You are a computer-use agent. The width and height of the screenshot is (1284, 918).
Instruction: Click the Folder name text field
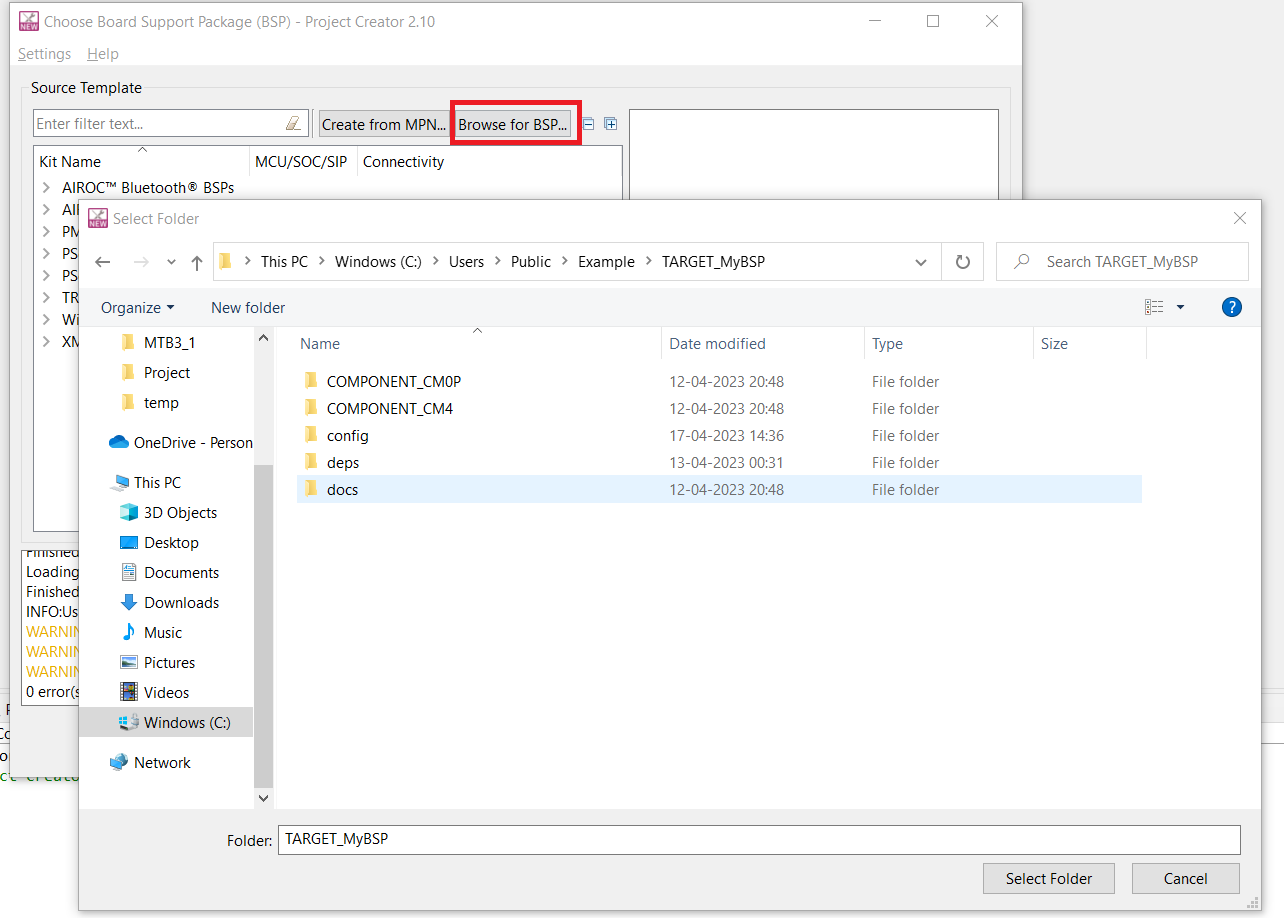(x=759, y=840)
